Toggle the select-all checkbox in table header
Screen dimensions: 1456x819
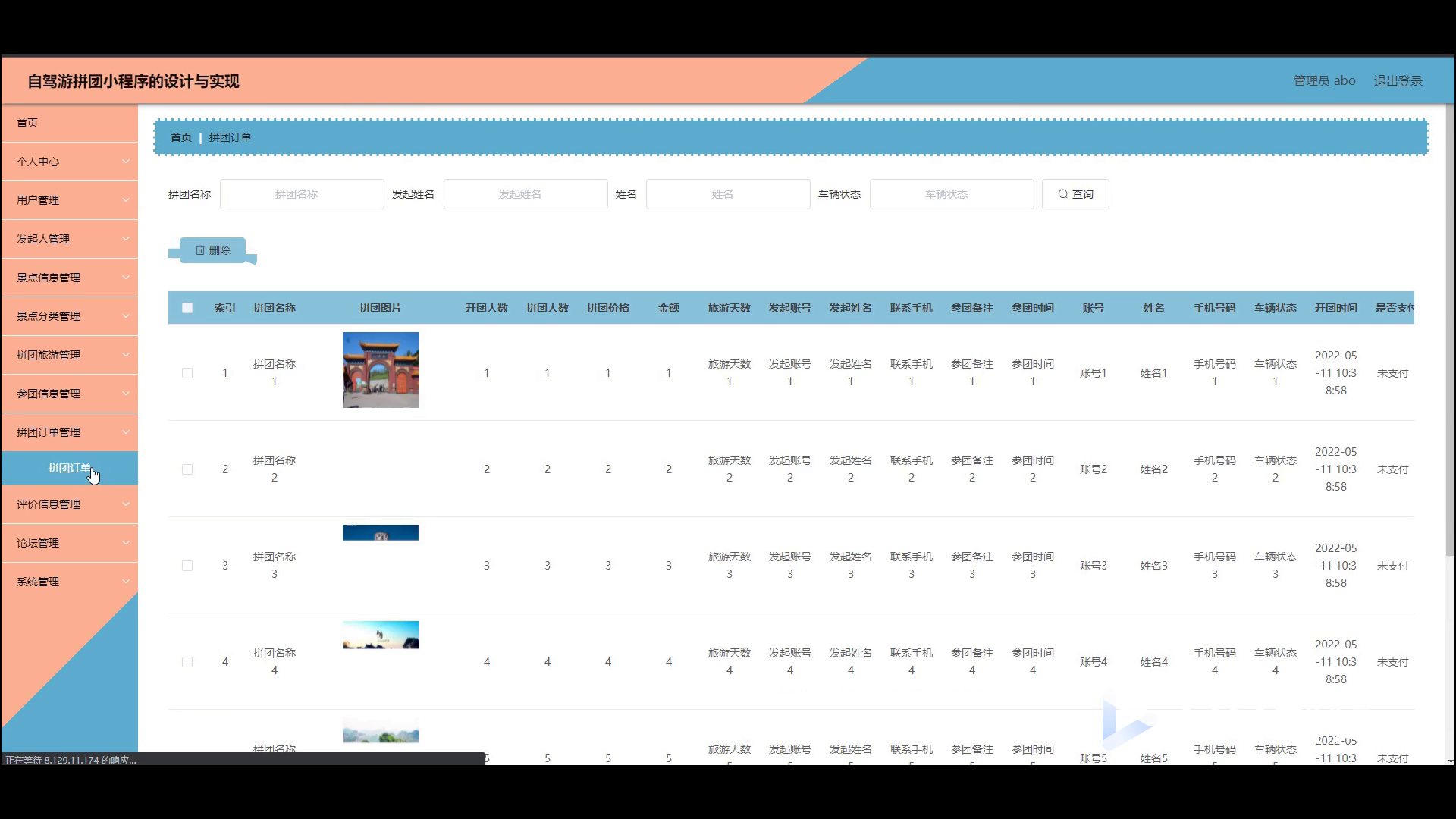[x=187, y=308]
